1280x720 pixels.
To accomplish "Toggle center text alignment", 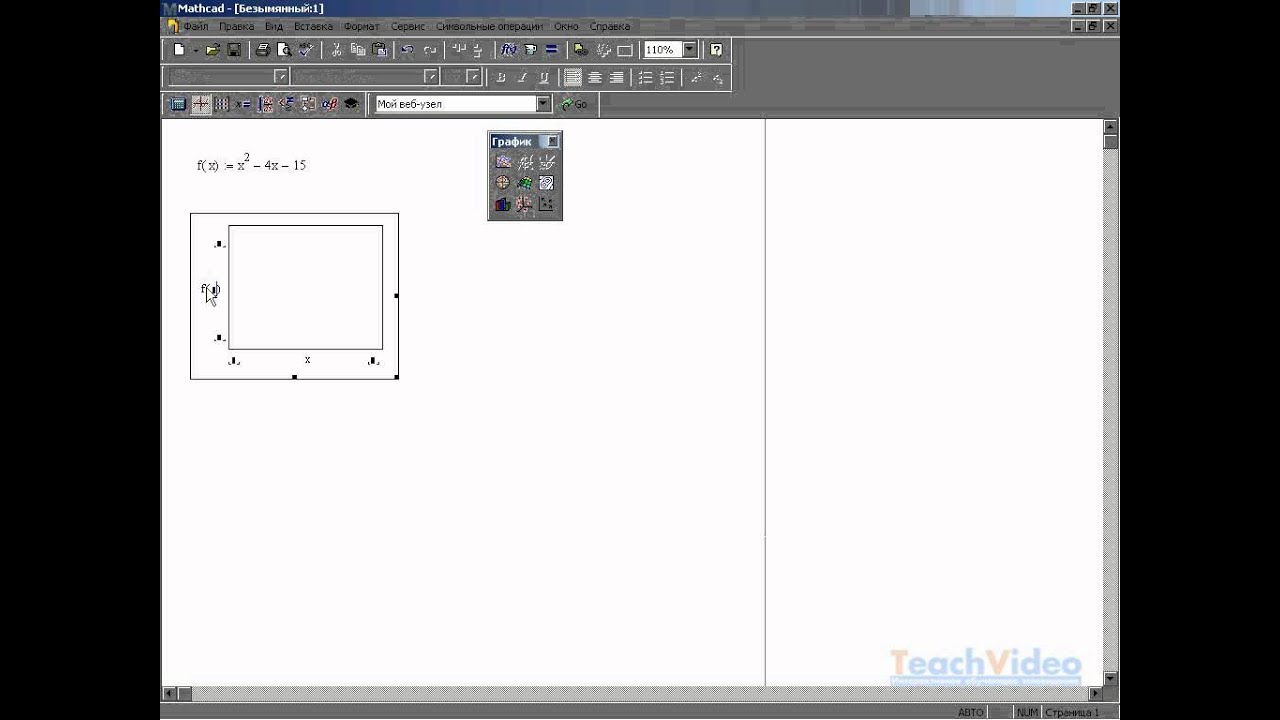I will (595, 77).
